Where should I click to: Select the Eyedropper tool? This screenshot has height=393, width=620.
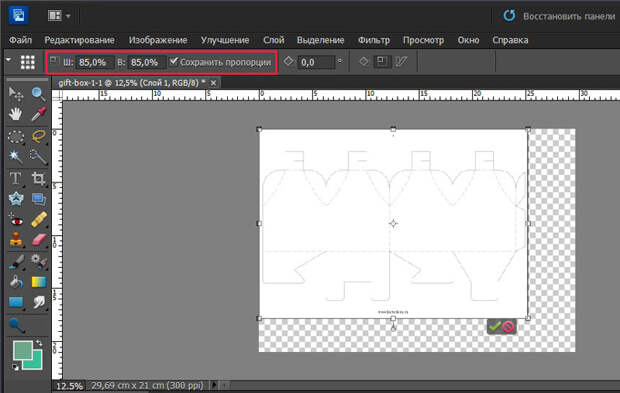pos(38,114)
